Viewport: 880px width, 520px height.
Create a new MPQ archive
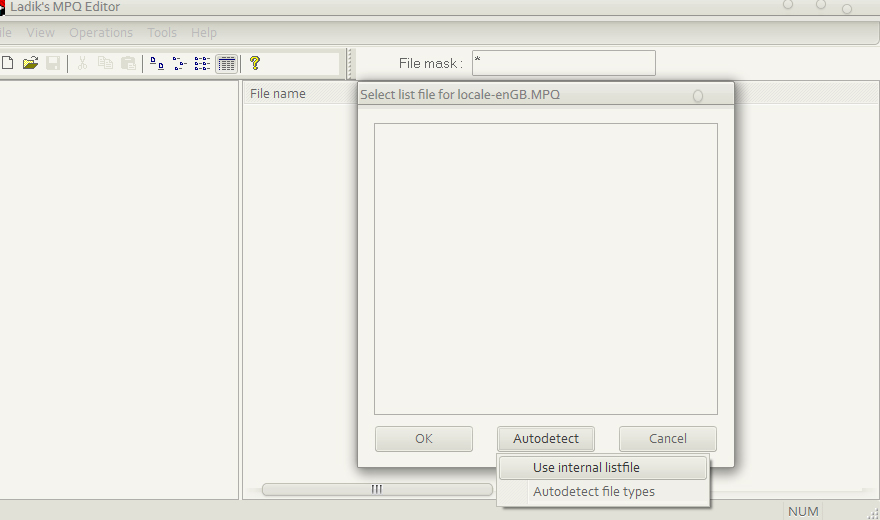pyautogui.click(x=7, y=63)
